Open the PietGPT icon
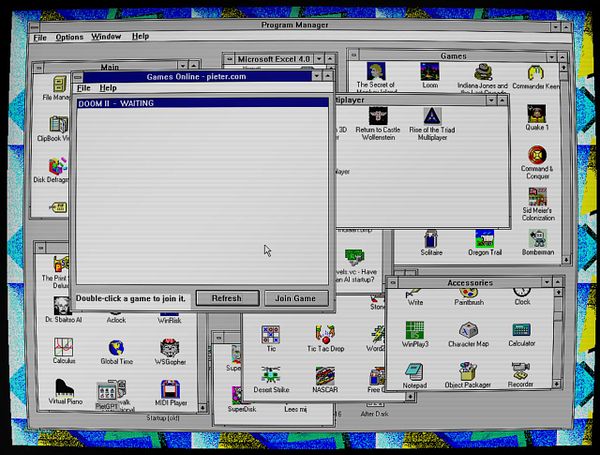600x455 pixels. 106,392
